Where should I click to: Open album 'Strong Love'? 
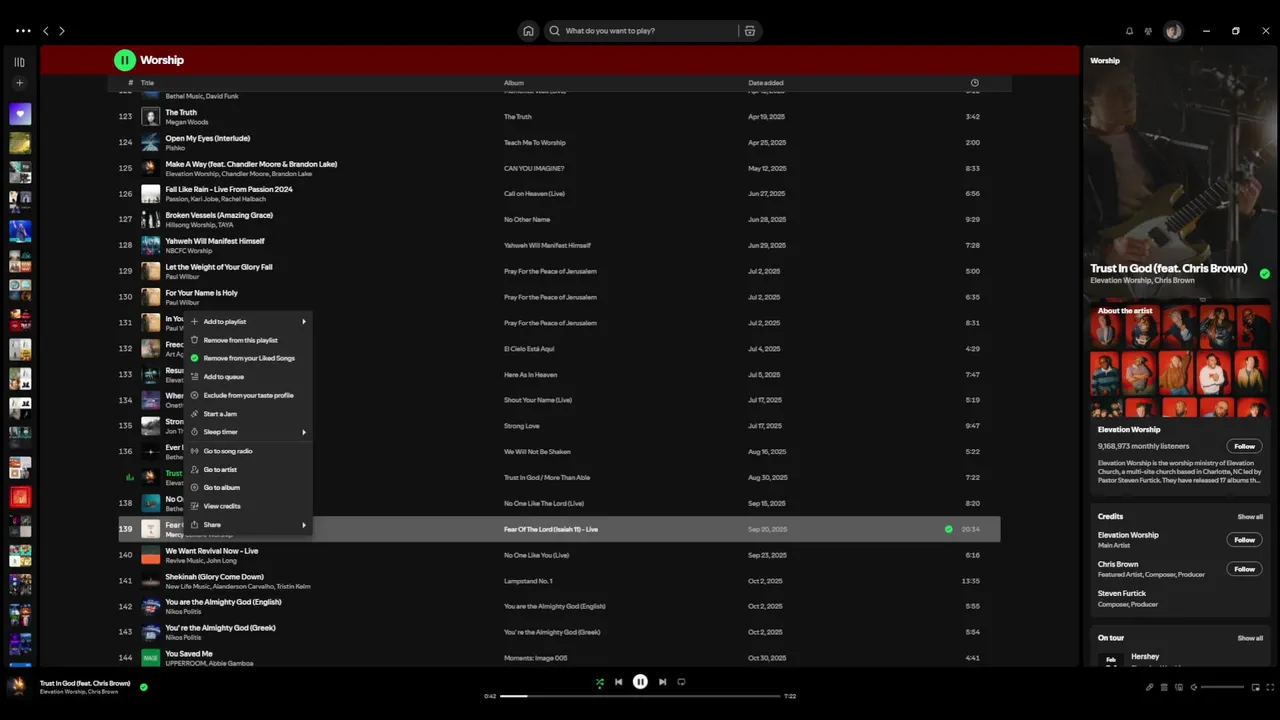[522, 426]
